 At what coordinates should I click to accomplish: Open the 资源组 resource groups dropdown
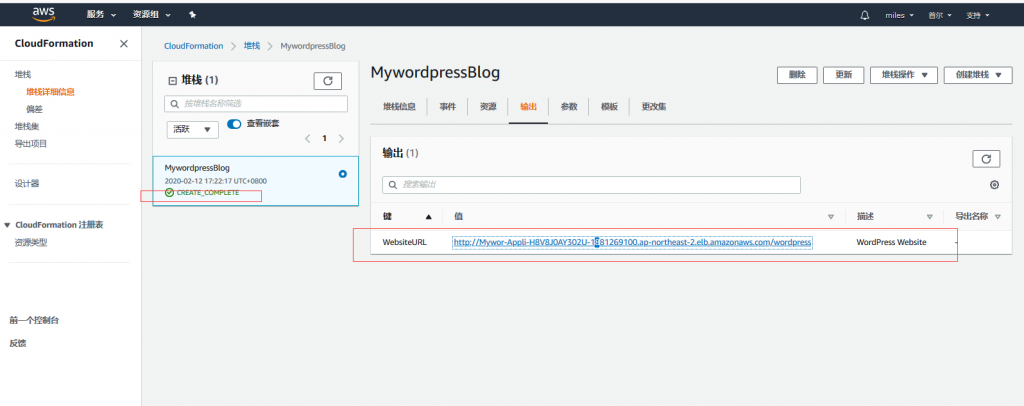(152, 14)
